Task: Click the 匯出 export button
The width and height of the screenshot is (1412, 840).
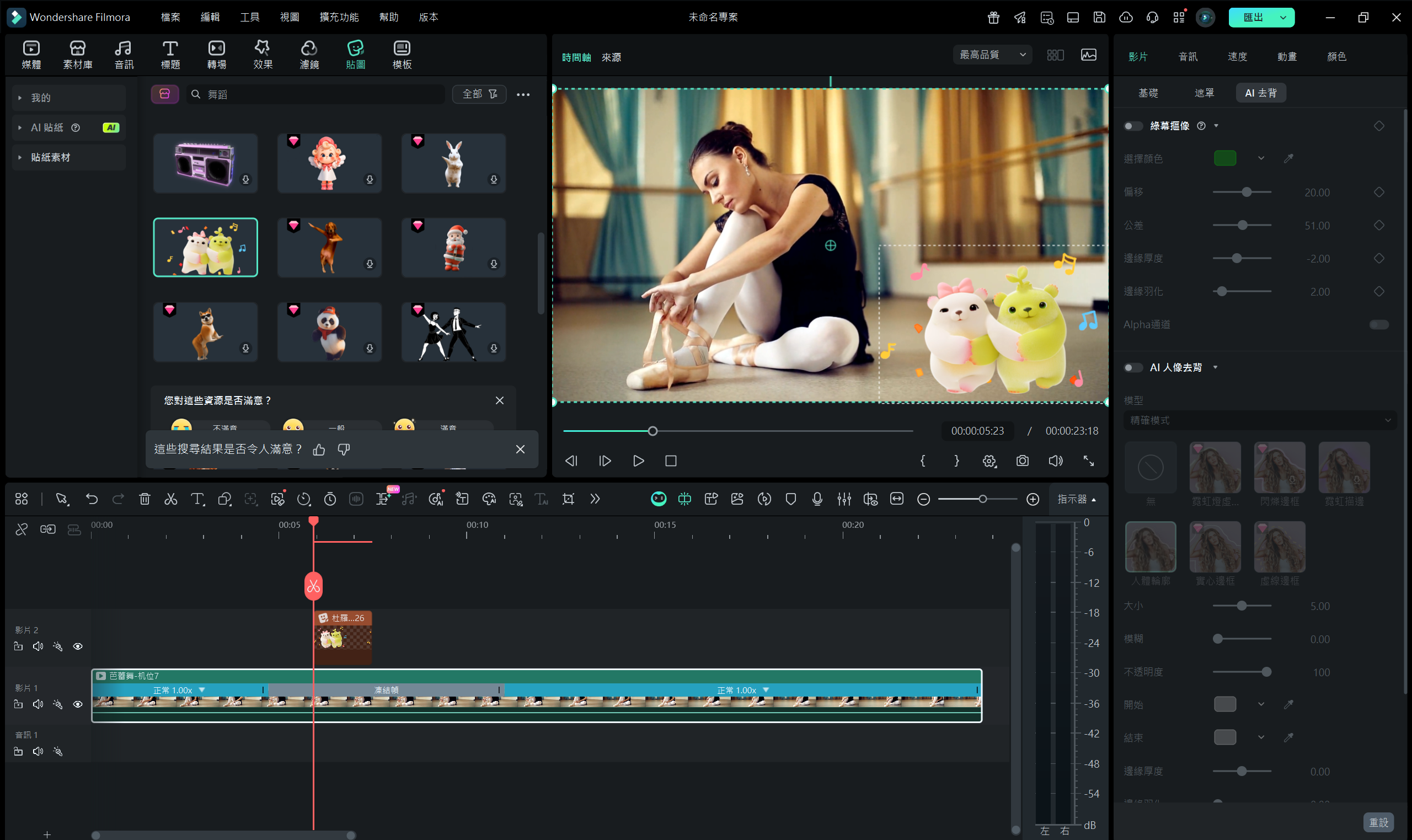Action: tap(1253, 17)
